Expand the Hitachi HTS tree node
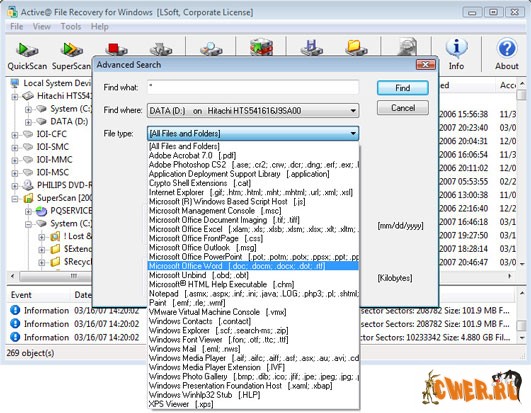Viewport: 531px width, 413px height. [x=15, y=97]
